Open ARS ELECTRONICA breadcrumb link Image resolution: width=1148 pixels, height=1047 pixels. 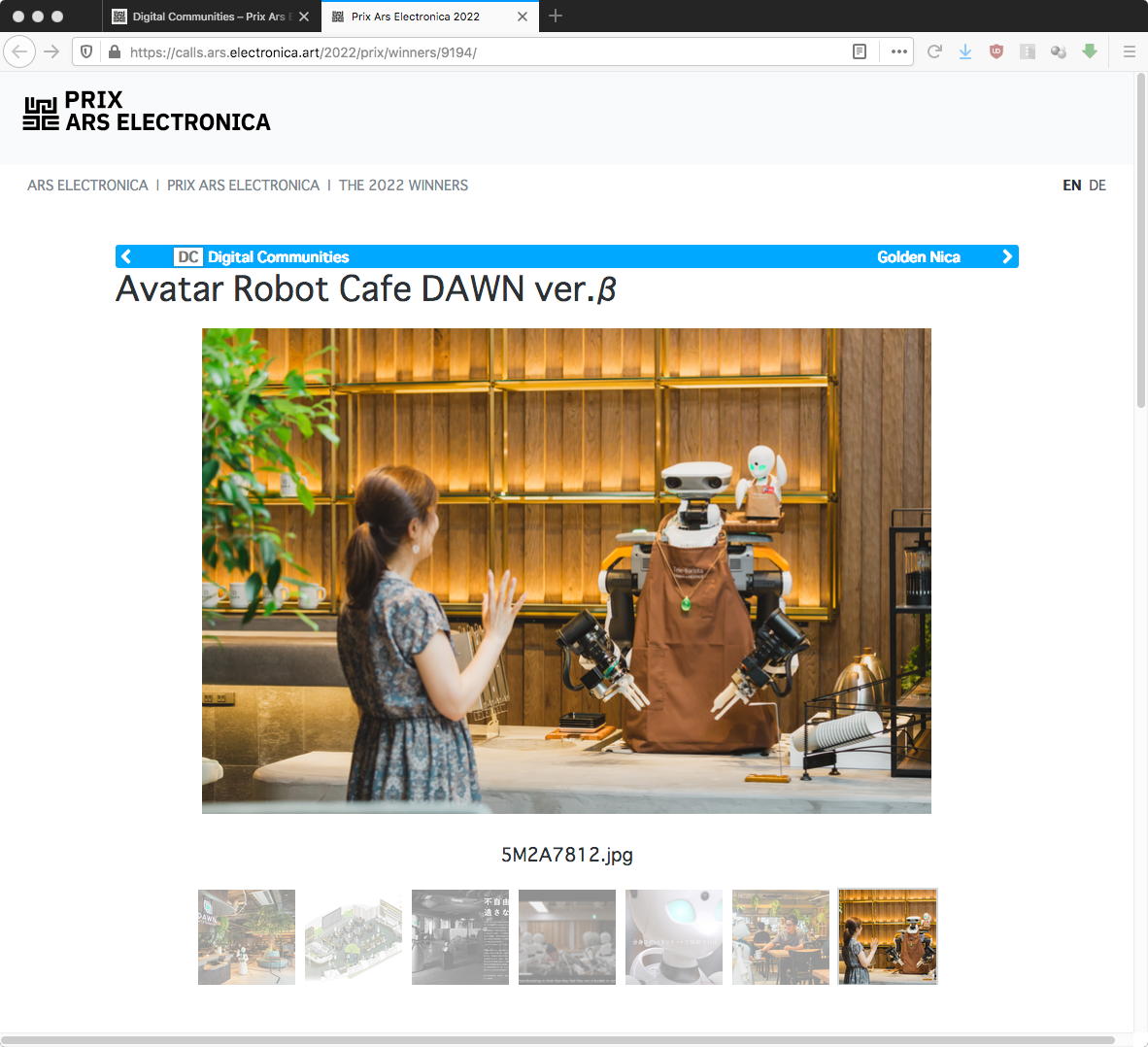(87, 186)
